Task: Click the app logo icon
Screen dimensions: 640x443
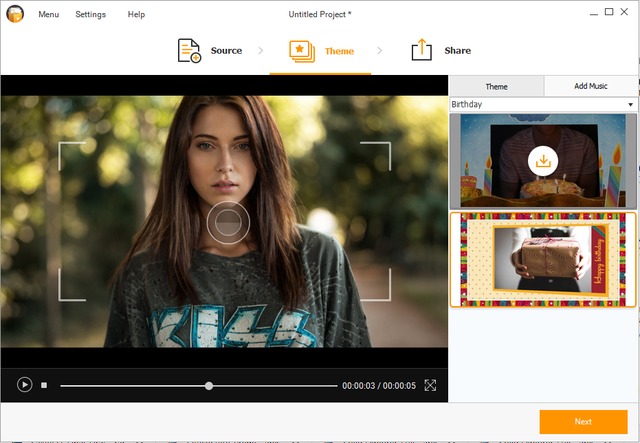Action: click(x=13, y=14)
